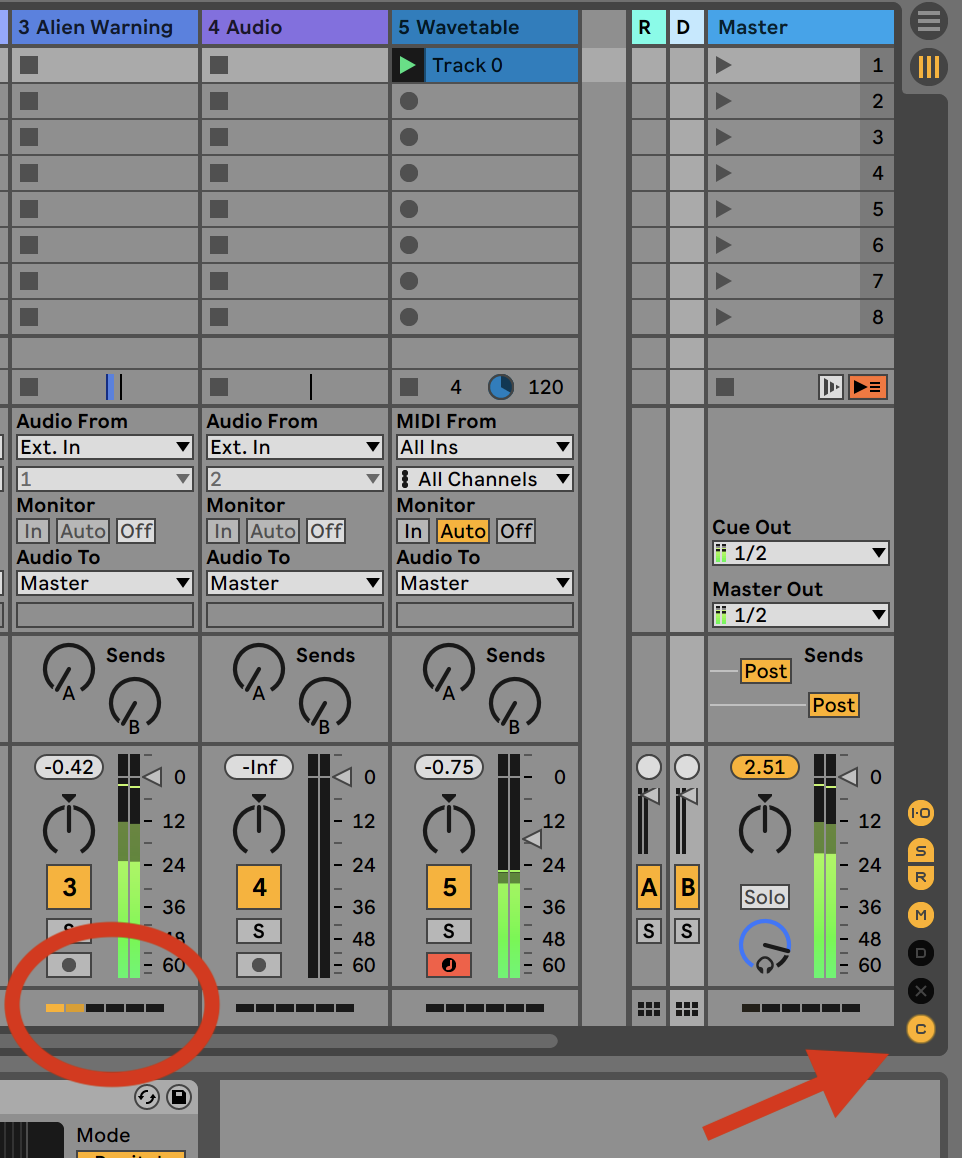Show or hide the I-O section
The width and height of the screenshot is (962, 1158).
(920, 813)
